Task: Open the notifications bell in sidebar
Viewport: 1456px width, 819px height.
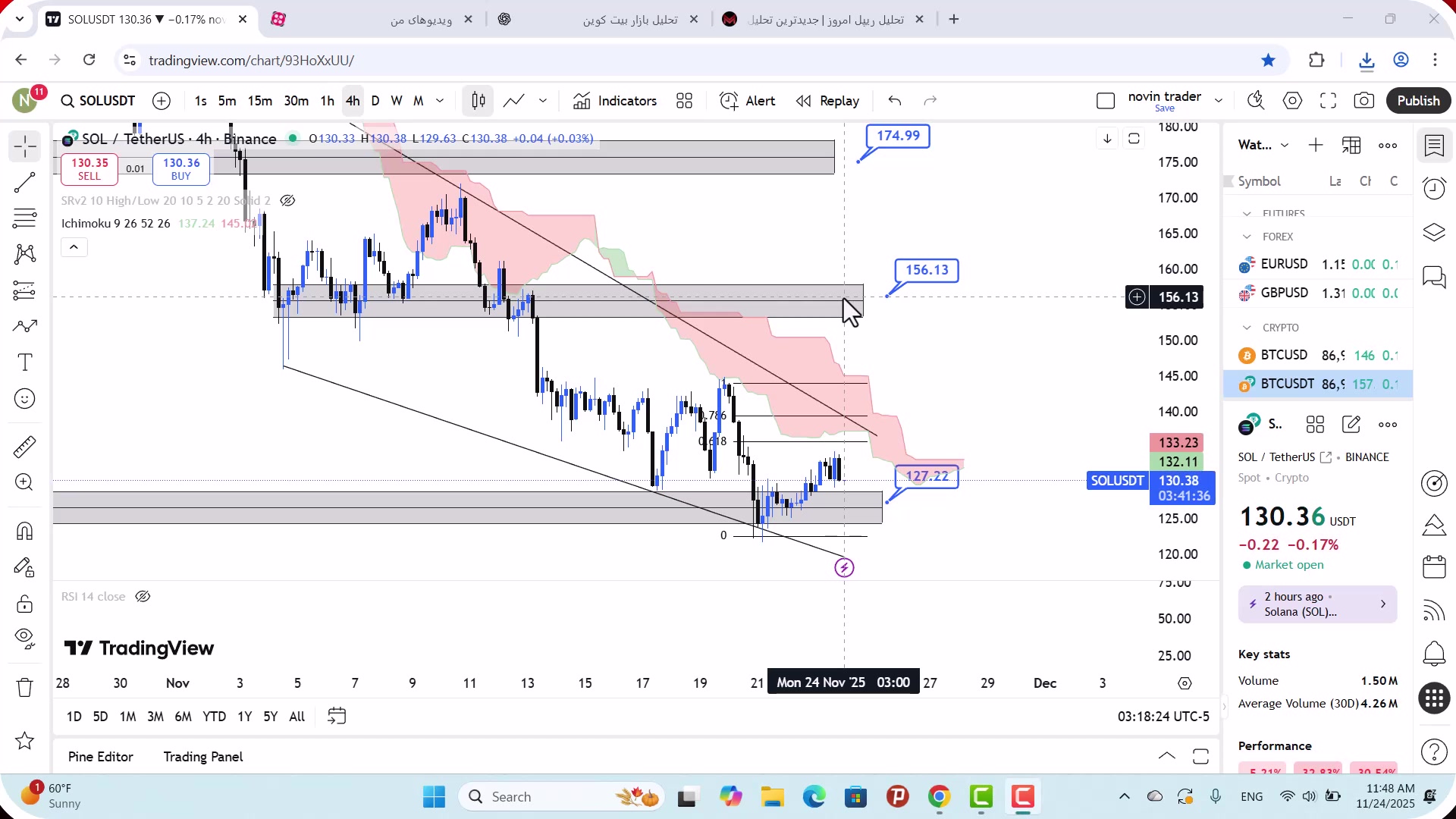Action: pos(1434,654)
